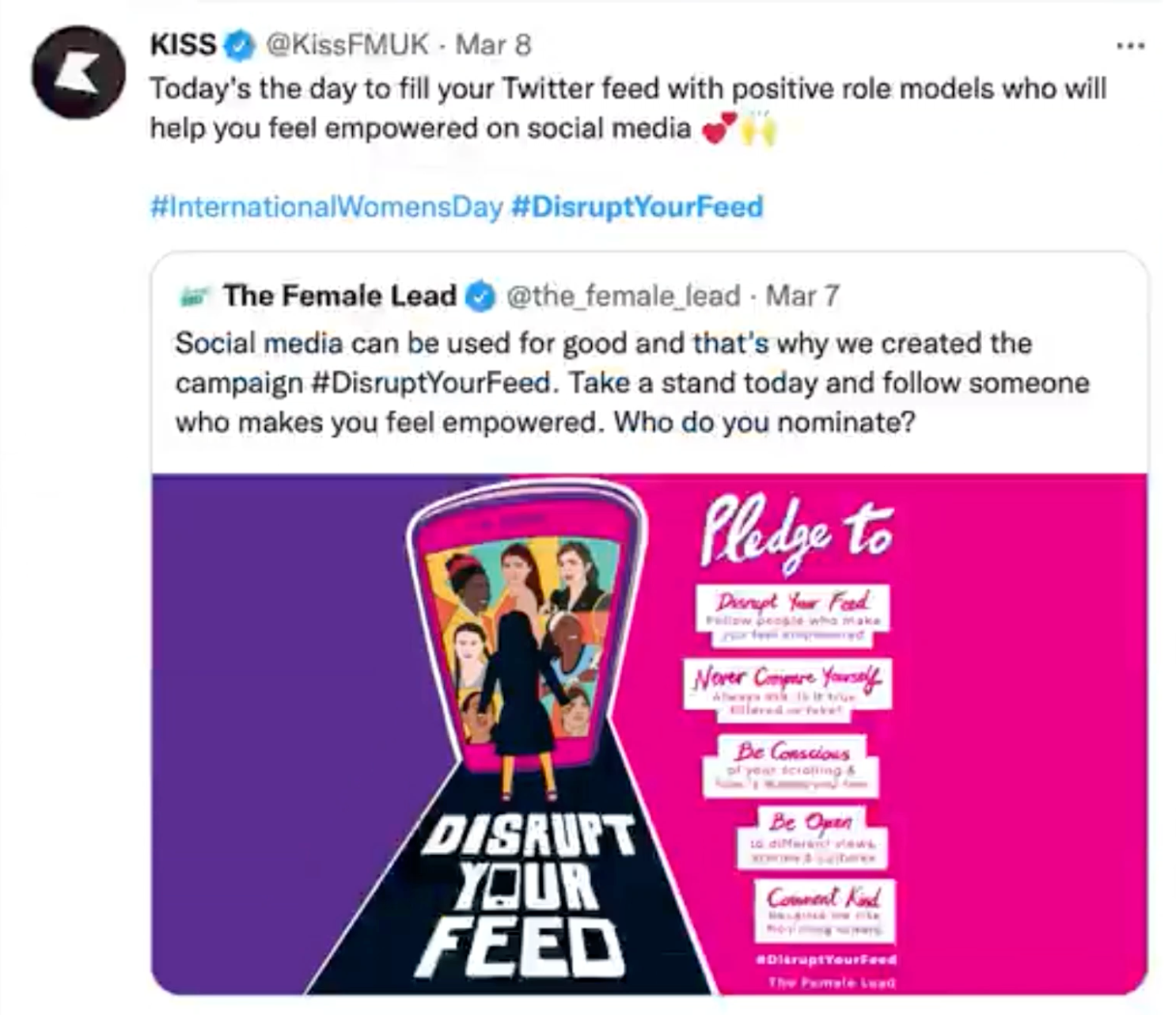Viewport: 1176px width, 1015px height.
Task: Click the Mar 7 quoted tweet date
Action: point(802,296)
